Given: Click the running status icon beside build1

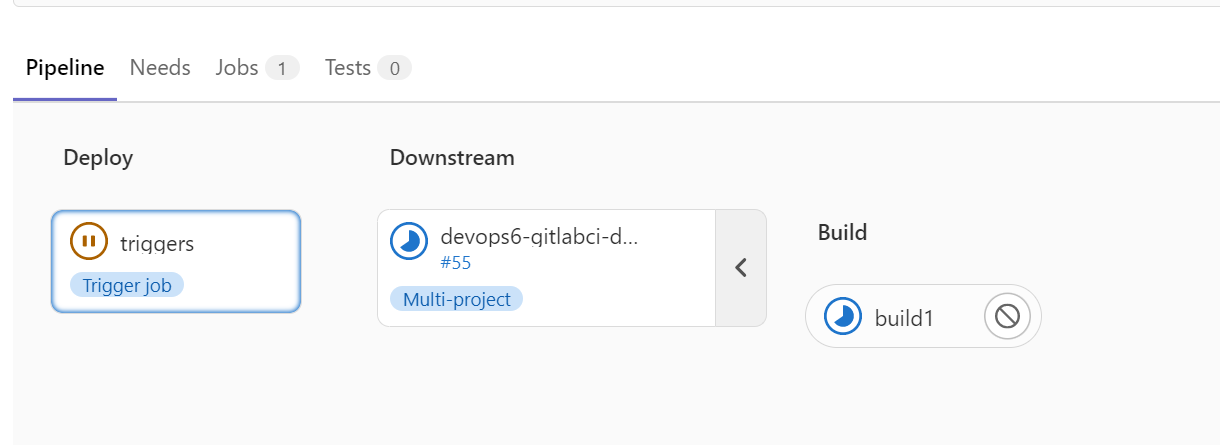Looking at the screenshot, I should click(x=843, y=317).
